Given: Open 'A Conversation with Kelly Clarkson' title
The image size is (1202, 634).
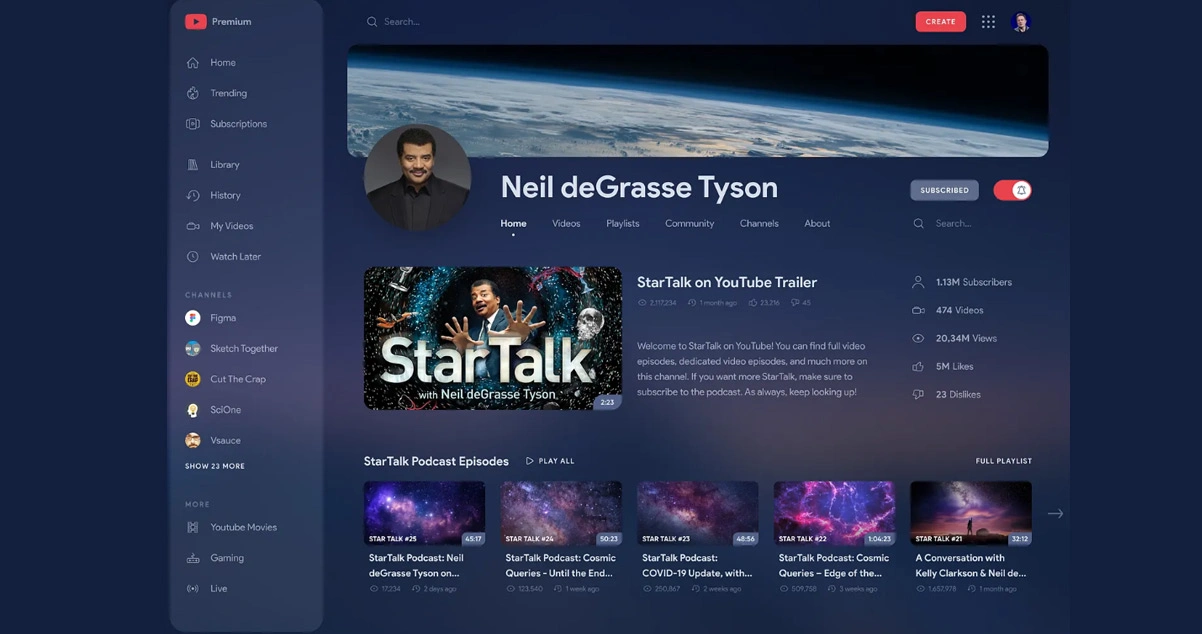Looking at the screenshot, I should click(x=971, y=566).
